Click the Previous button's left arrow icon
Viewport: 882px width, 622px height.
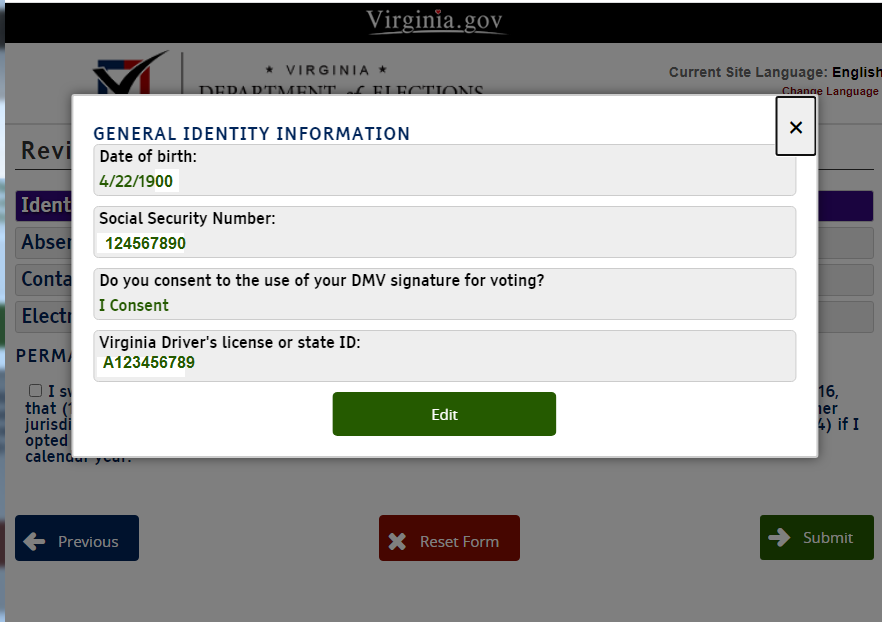pyautogui.click(x=35, y=541)
